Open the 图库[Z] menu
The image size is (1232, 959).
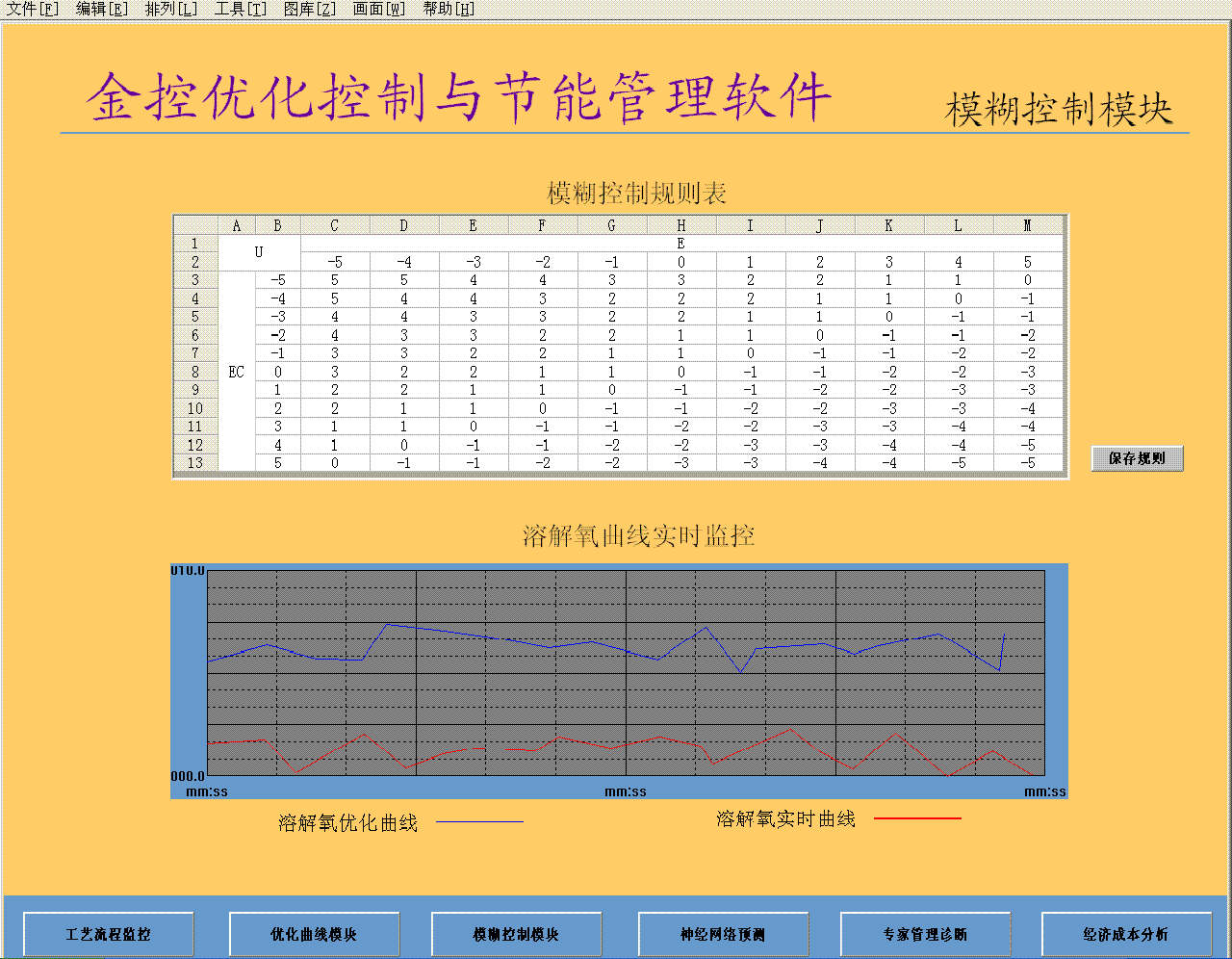(309, 10)
